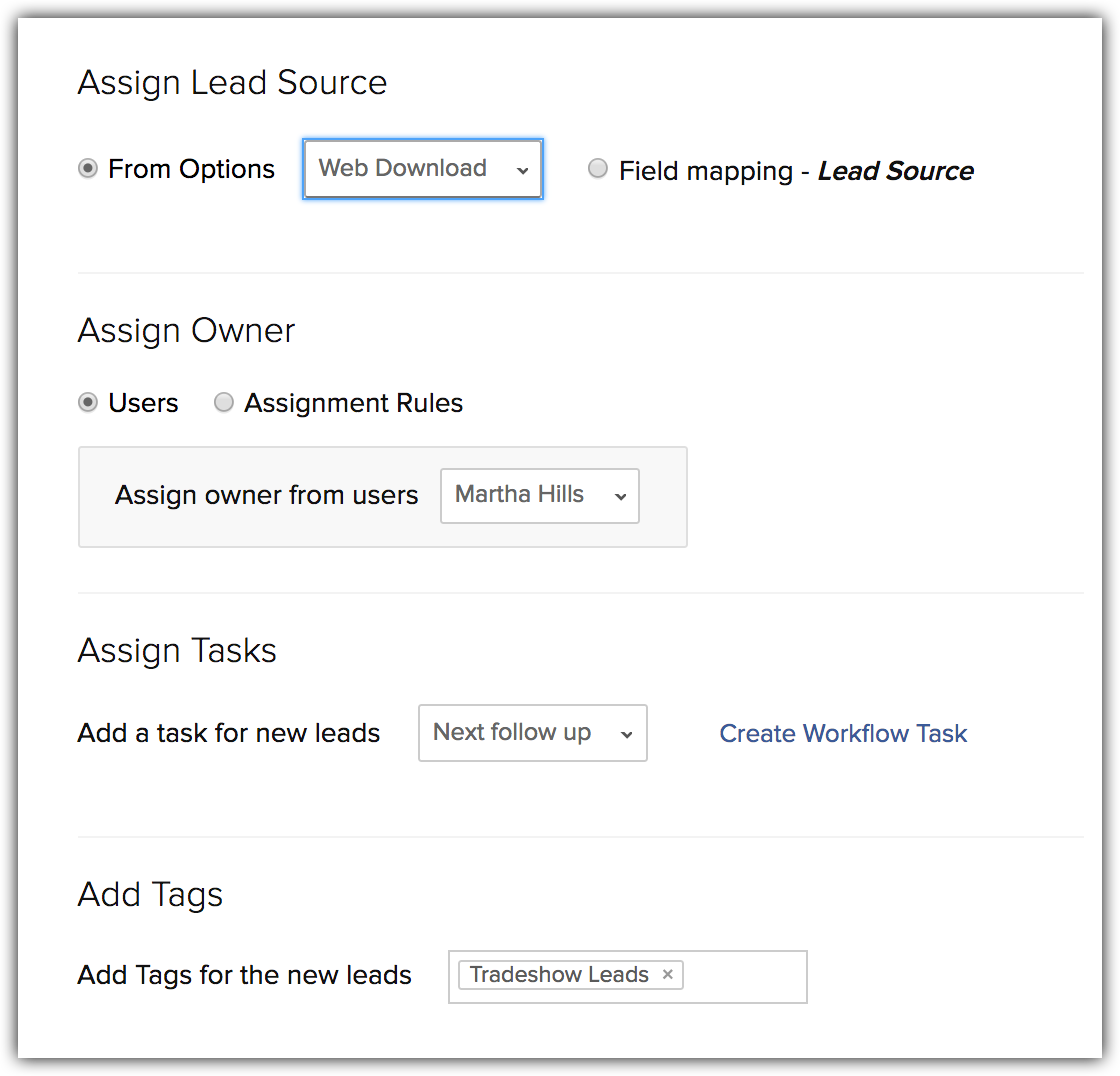Viewport: 1120px width, 1076px height.
Task: Click empty area of the tags input field
Action: point(745,976)
